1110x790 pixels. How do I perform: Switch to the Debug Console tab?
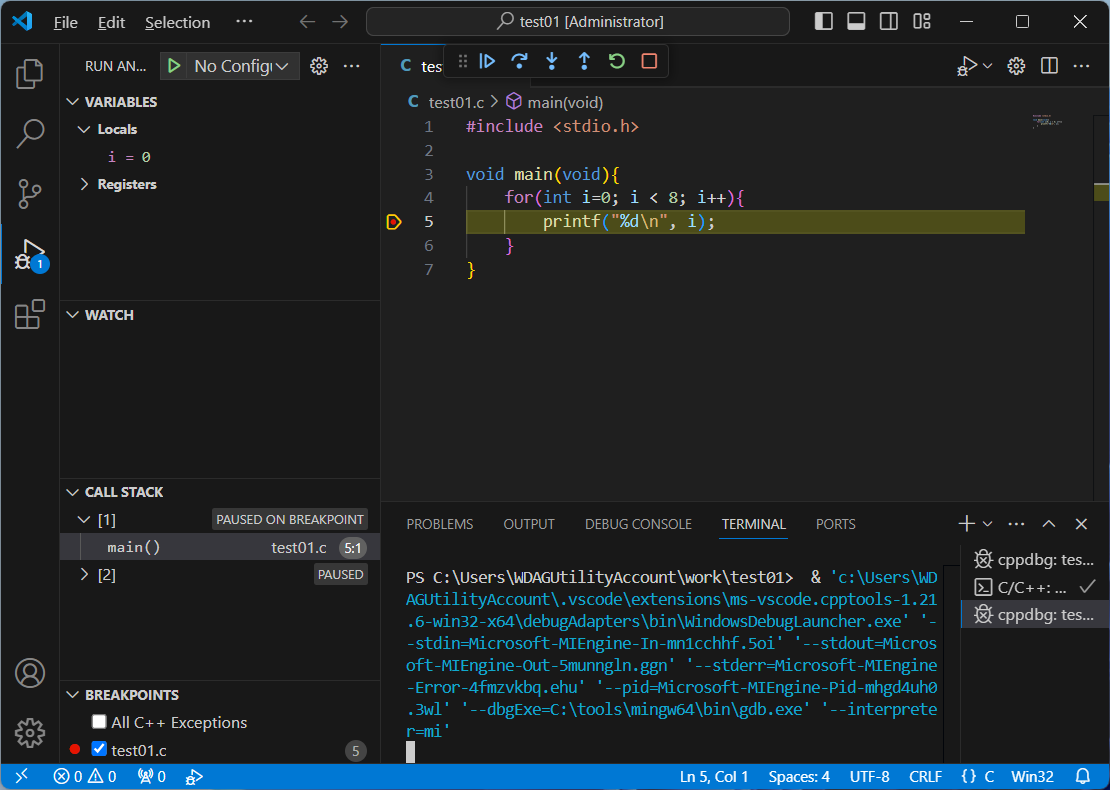638,524
